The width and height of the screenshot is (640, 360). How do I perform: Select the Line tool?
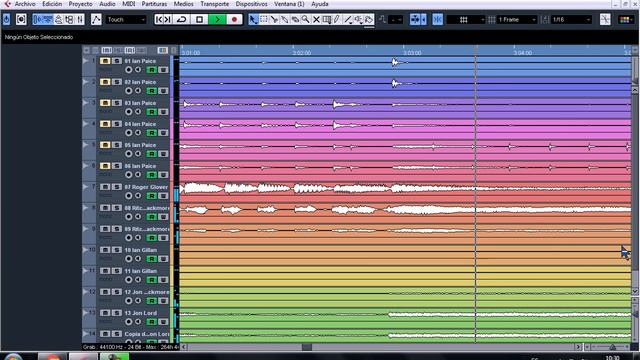(x=347, y=19)
